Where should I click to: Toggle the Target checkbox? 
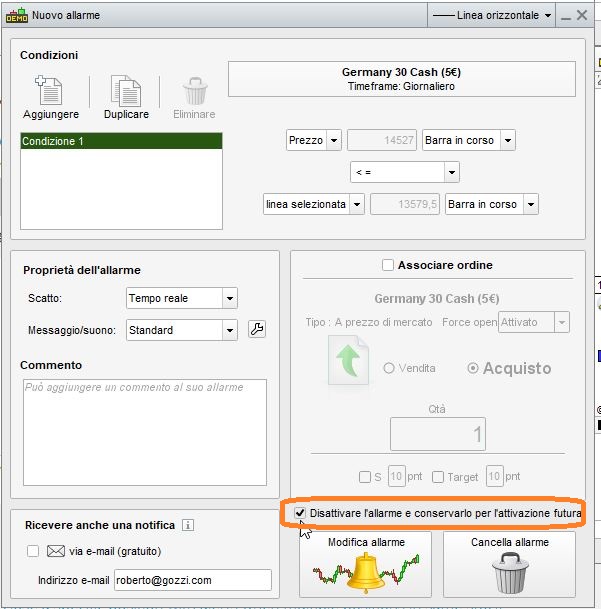438,477
